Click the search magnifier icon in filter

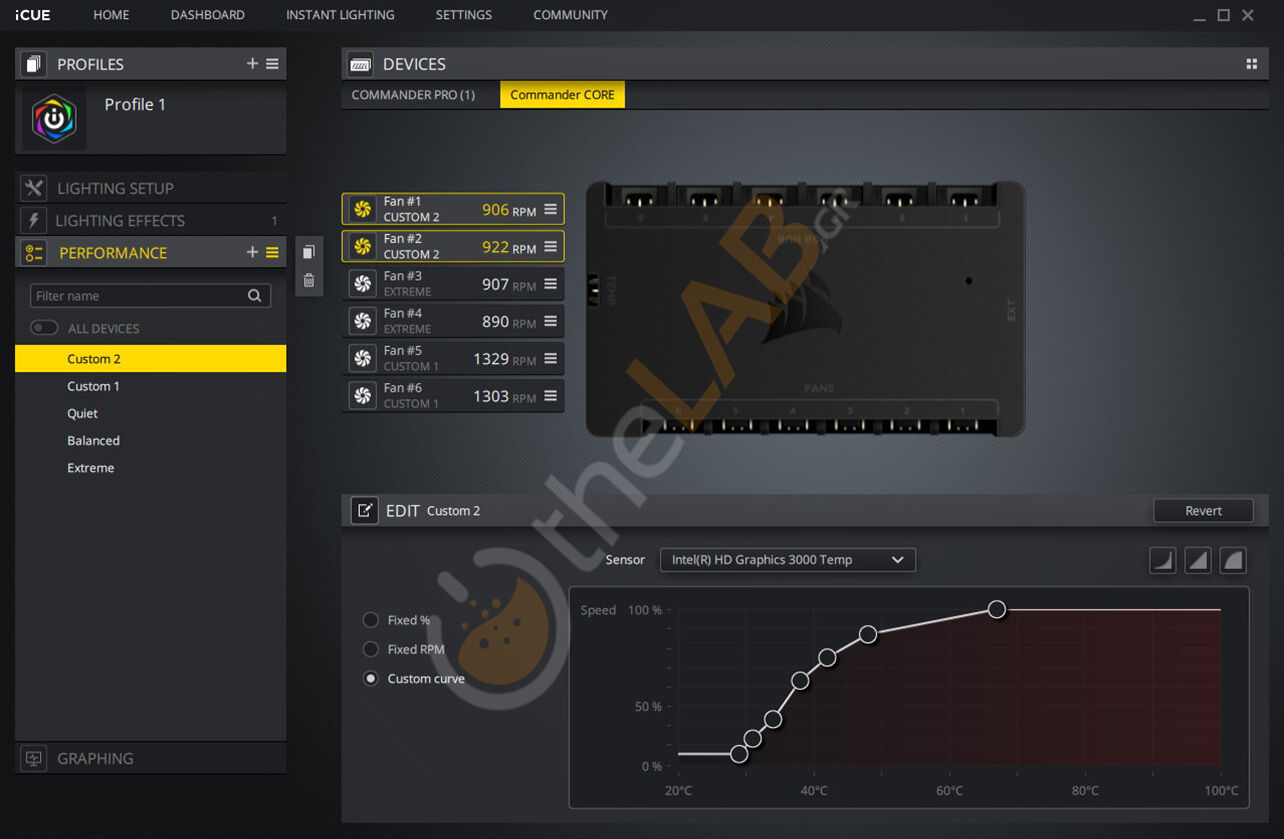pyautogui.click(x=255, y=296)
